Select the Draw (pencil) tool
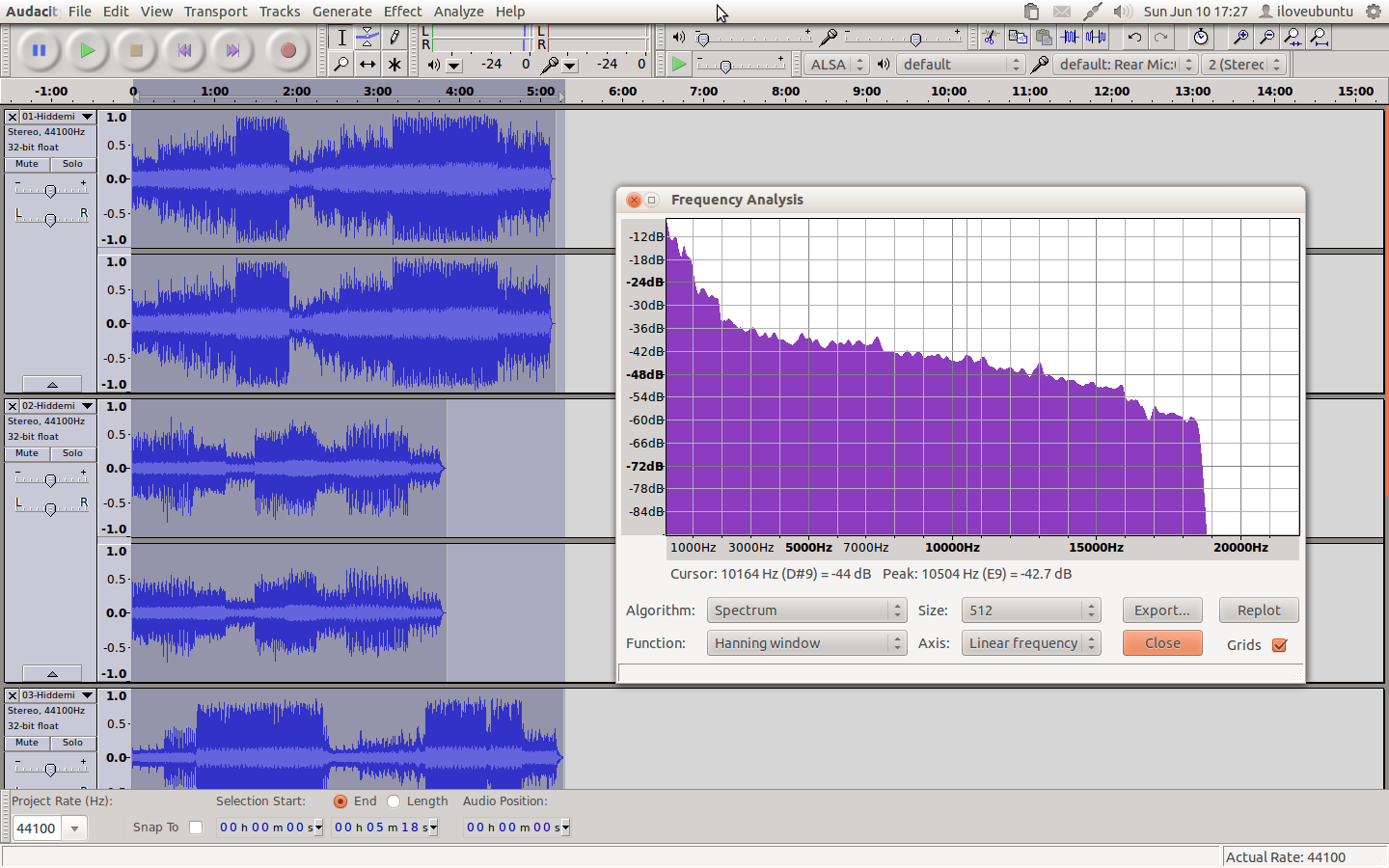 (394, 38)
